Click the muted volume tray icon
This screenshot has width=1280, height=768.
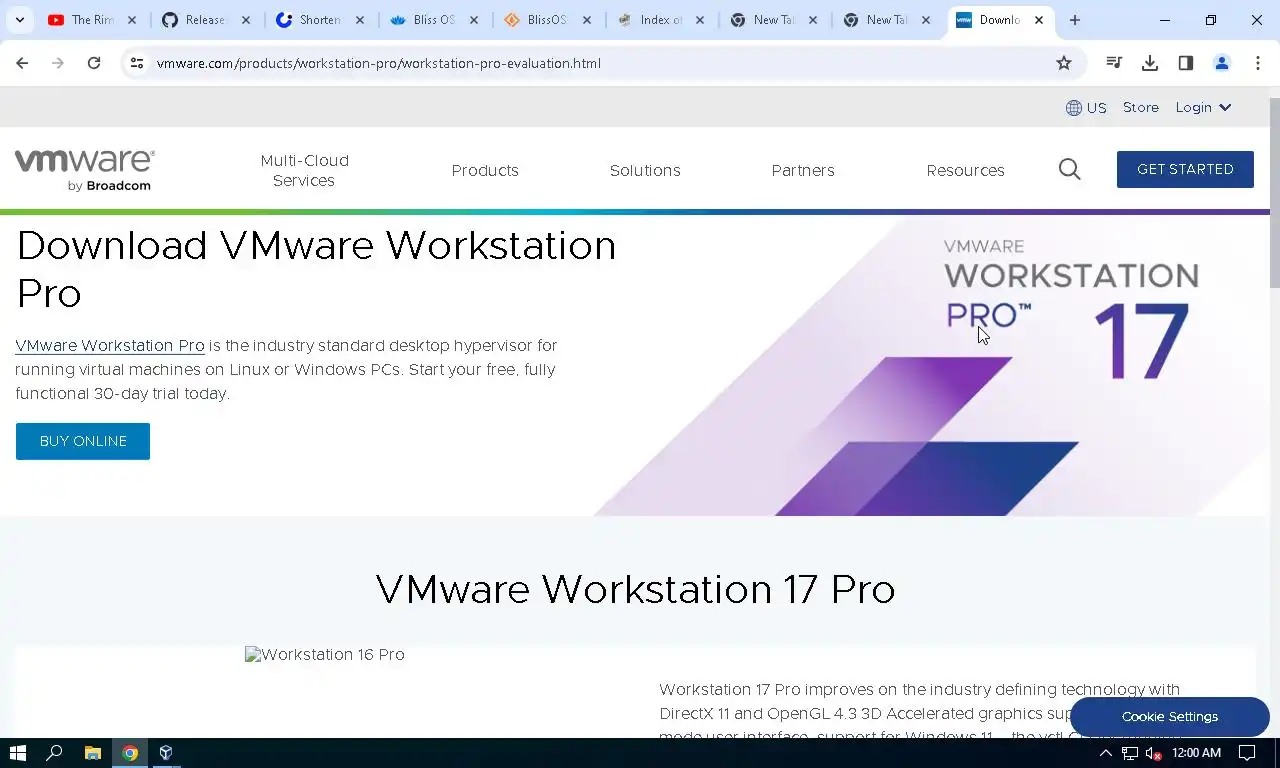point(1153,753)
